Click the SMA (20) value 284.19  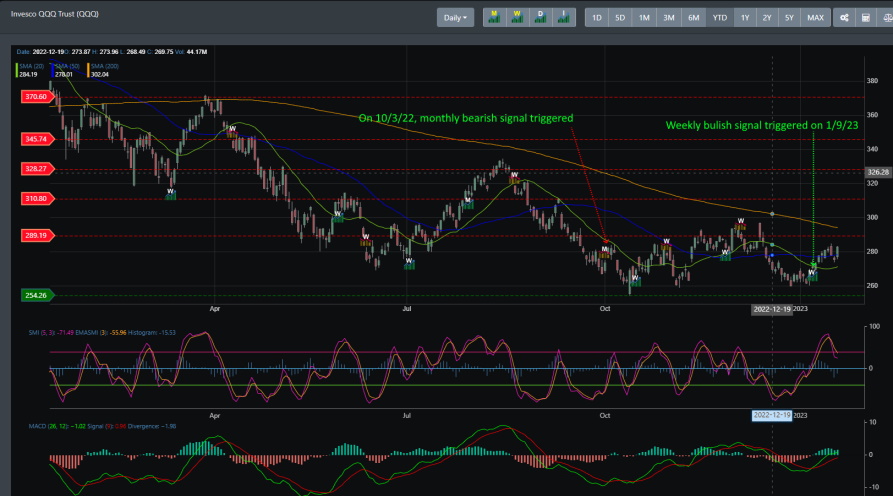(x=28, y=75)
